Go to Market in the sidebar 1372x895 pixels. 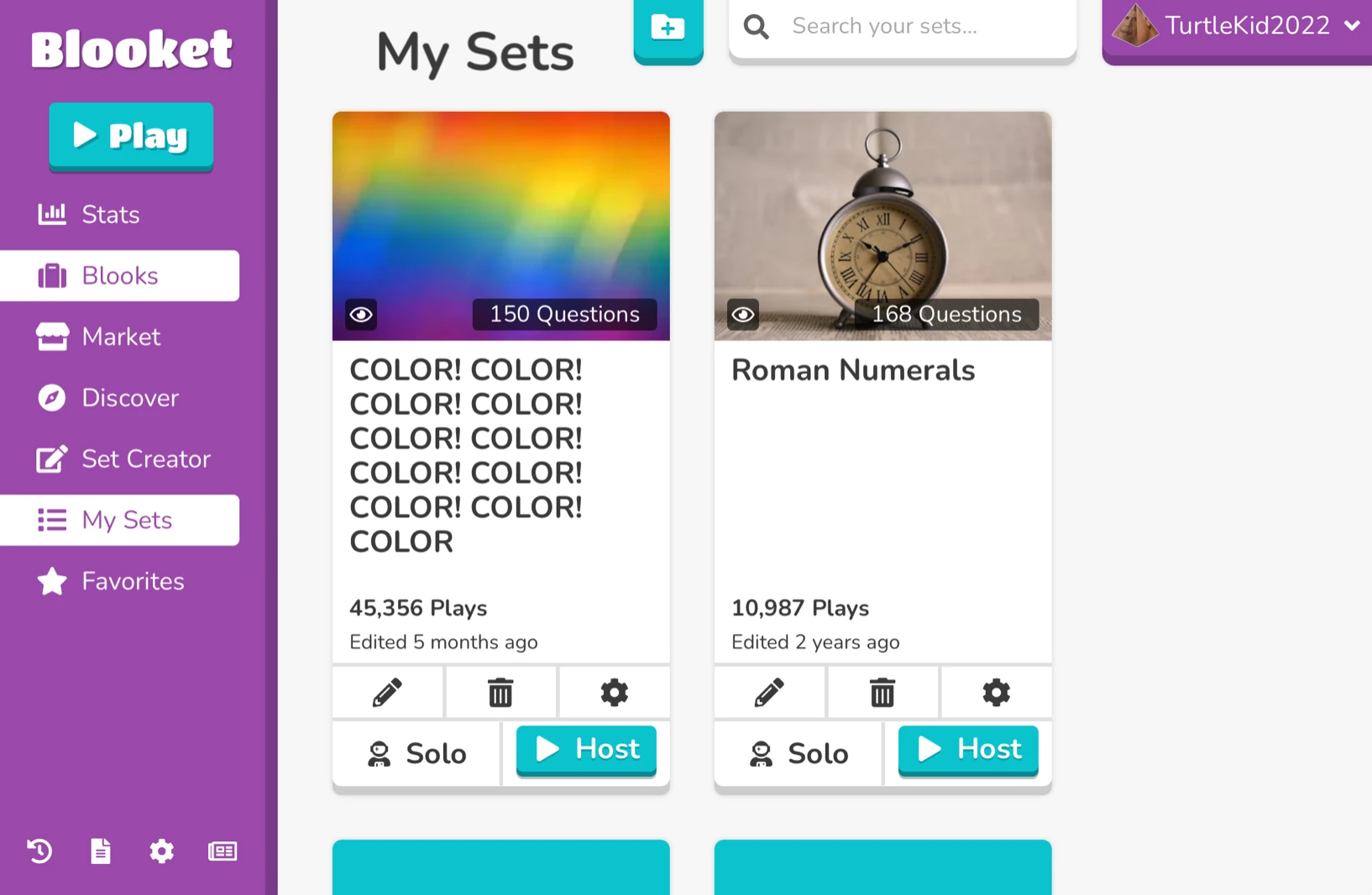click(x=120, y=337)
